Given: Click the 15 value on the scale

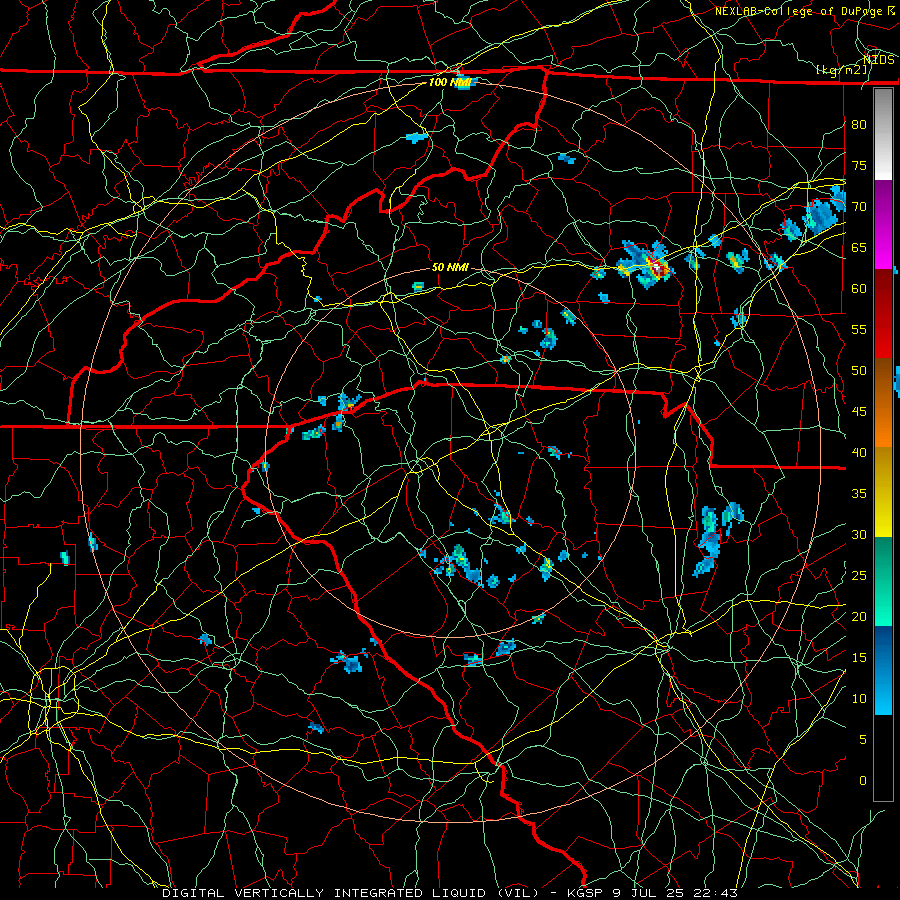Looking at the screenshot, I should point(859,658).
